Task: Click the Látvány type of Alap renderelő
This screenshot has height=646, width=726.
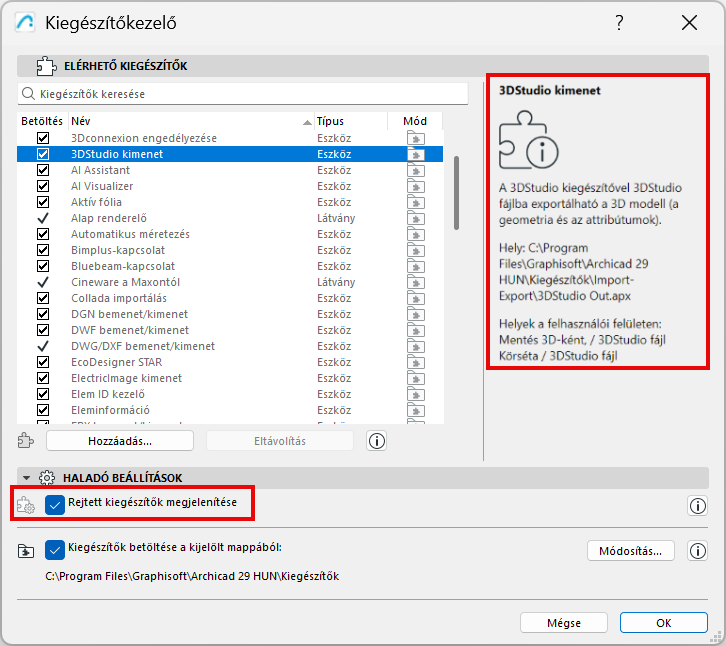Action: click(336, 218)
